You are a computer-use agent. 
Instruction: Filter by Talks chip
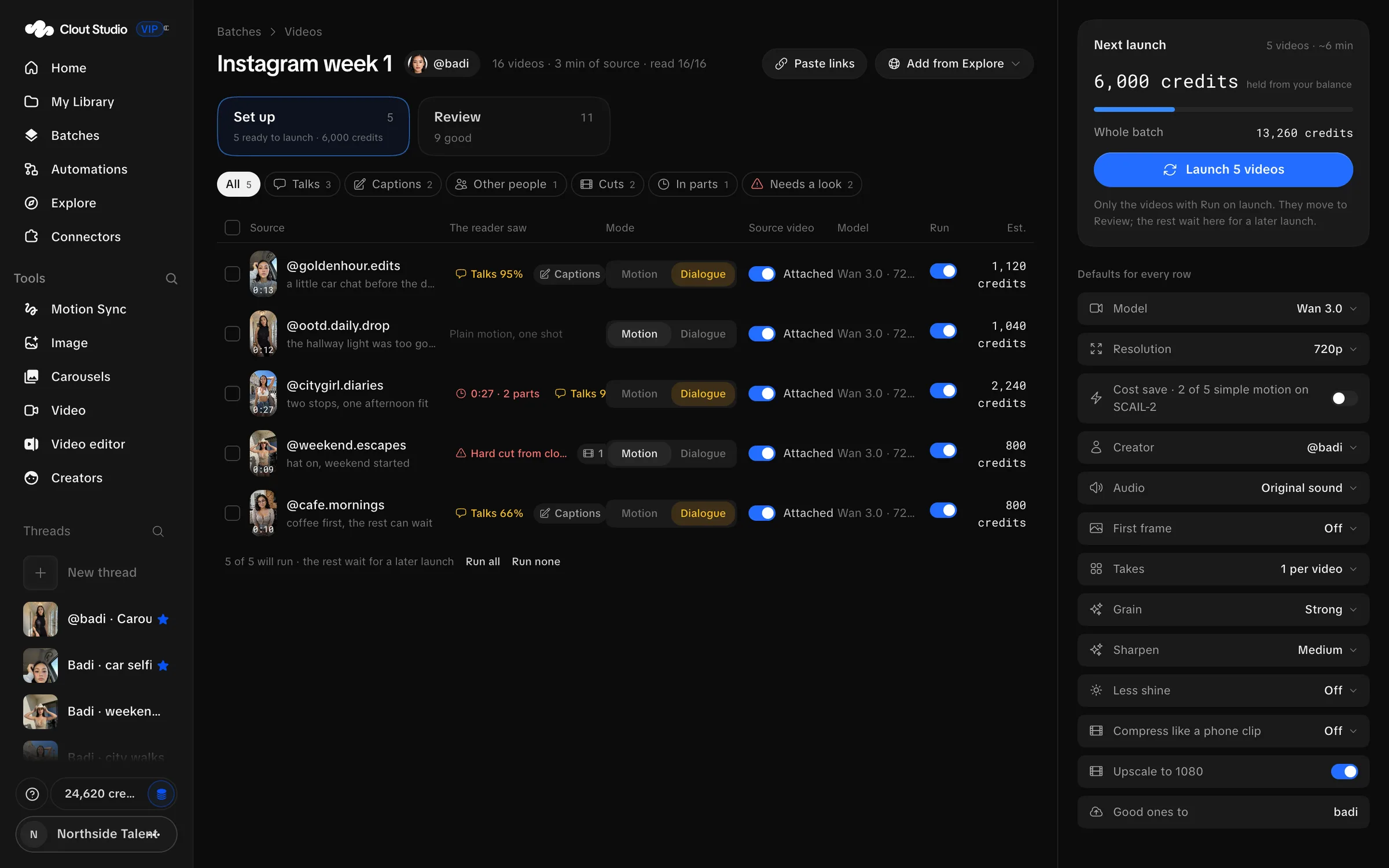[x=302, y=184]
